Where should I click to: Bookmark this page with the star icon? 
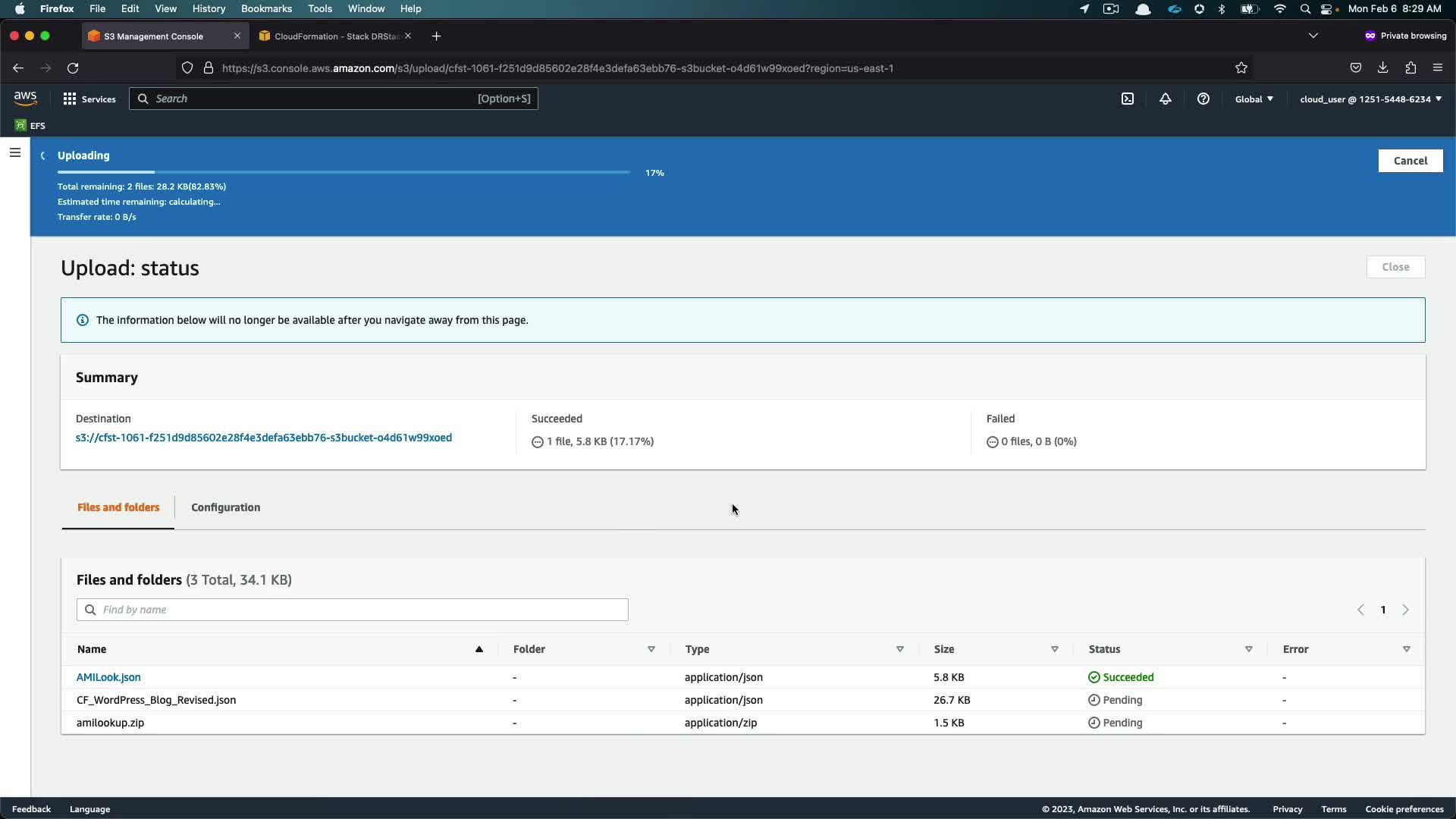point(1241,68)
